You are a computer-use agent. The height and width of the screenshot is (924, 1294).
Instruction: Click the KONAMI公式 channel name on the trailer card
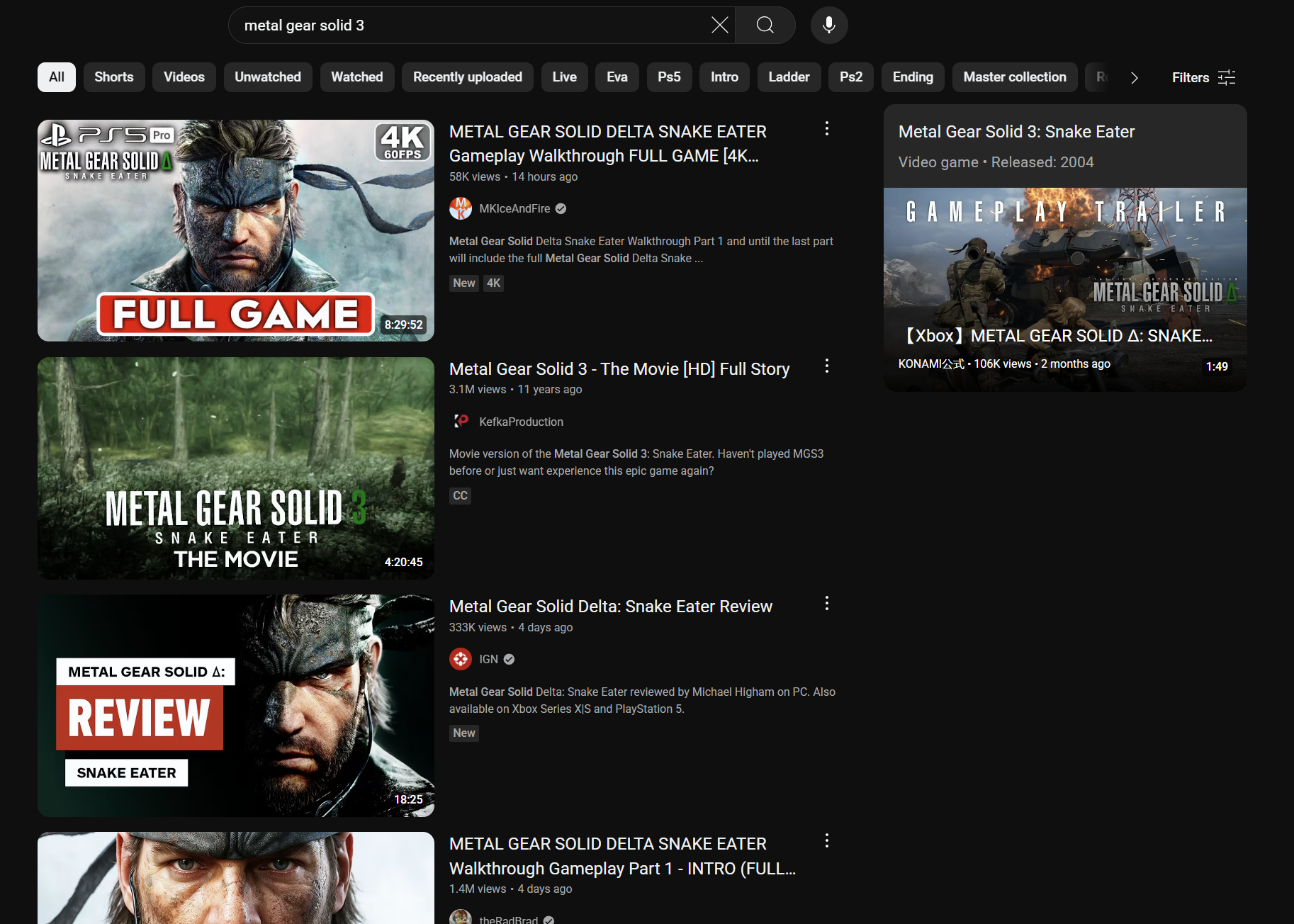pyautogui.click(x=931, y=364)
